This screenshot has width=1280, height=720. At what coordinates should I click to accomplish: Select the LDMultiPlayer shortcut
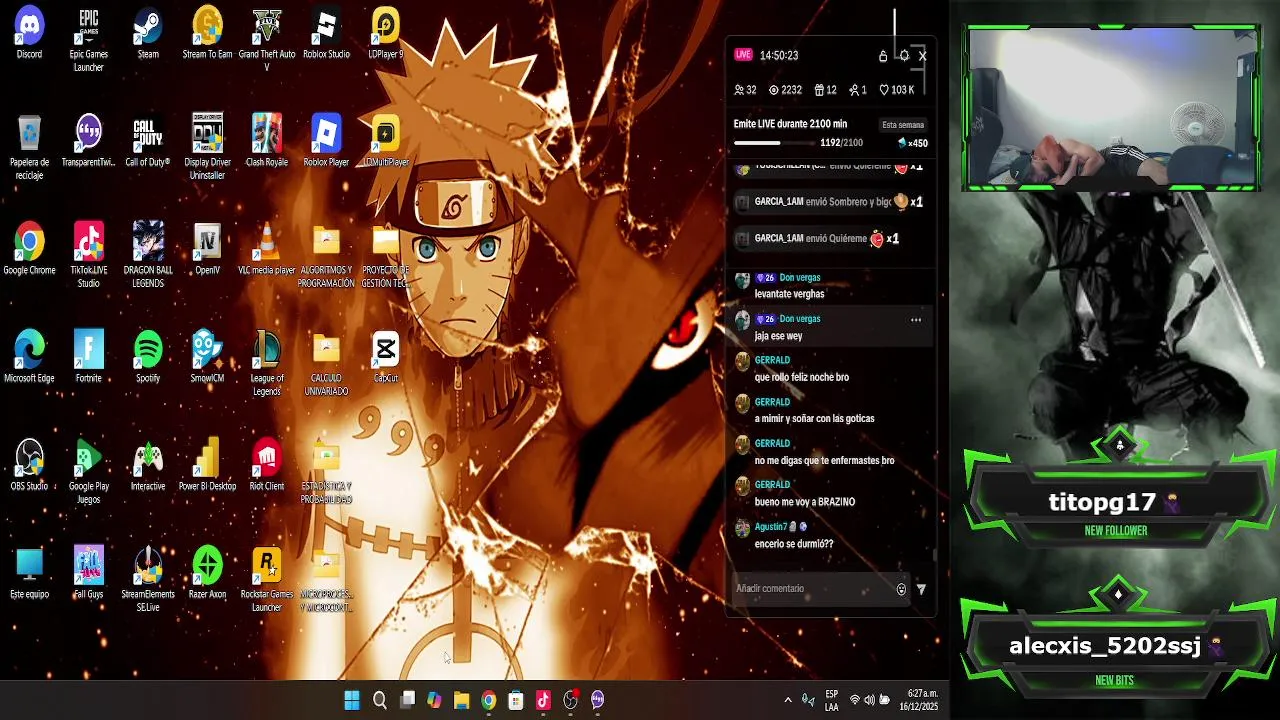coord(385,141)
